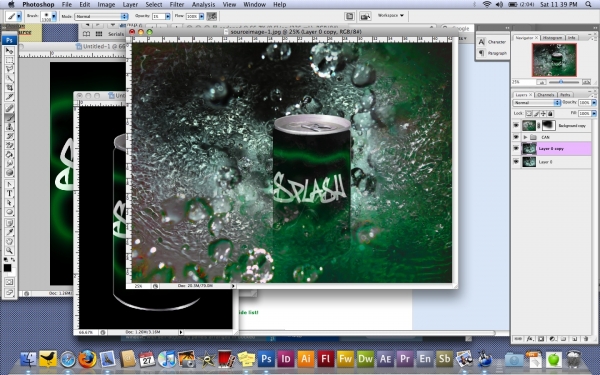
Task: Open InDesign from the dock
Action: pyautogui.click(x=285, y=359)
